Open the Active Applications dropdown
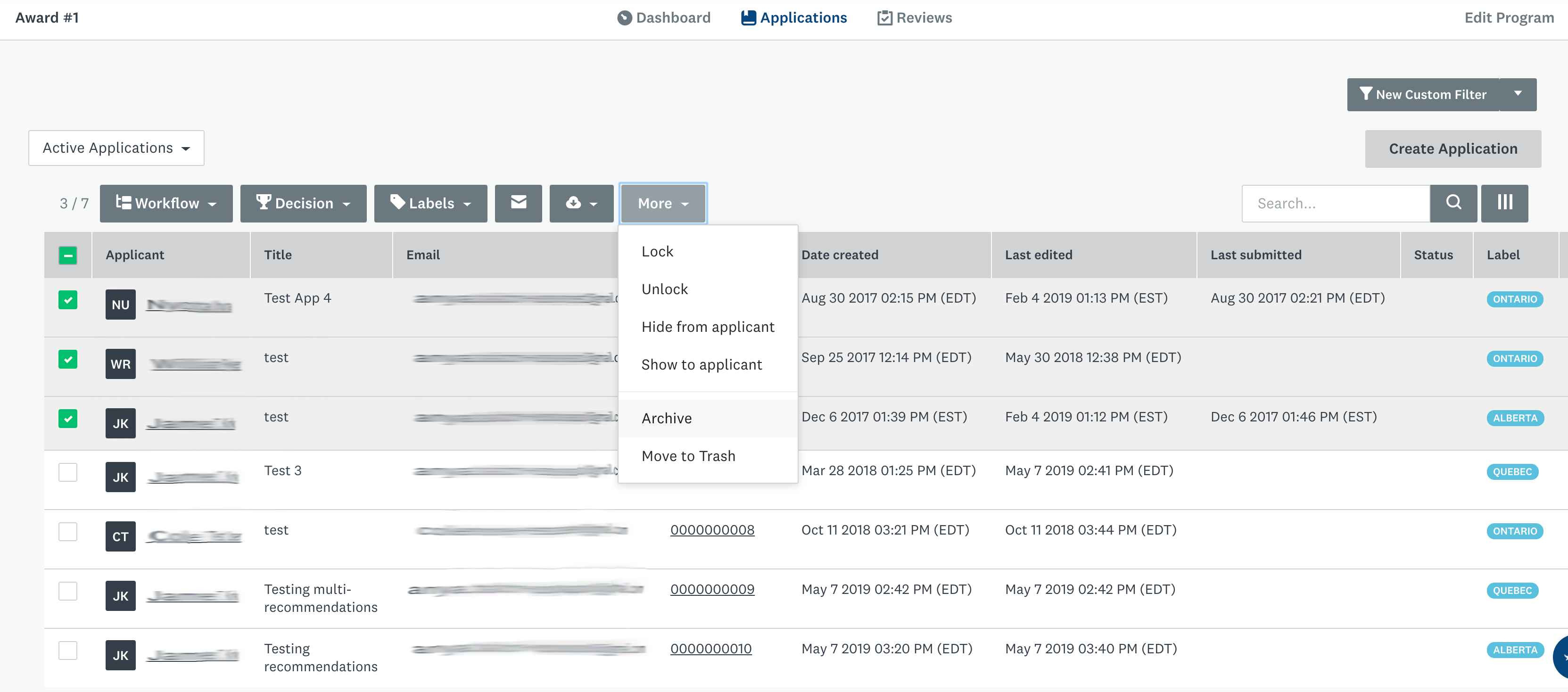Image resolution: width=1568 pixels, height=692 pixels. tap(116, 148)
